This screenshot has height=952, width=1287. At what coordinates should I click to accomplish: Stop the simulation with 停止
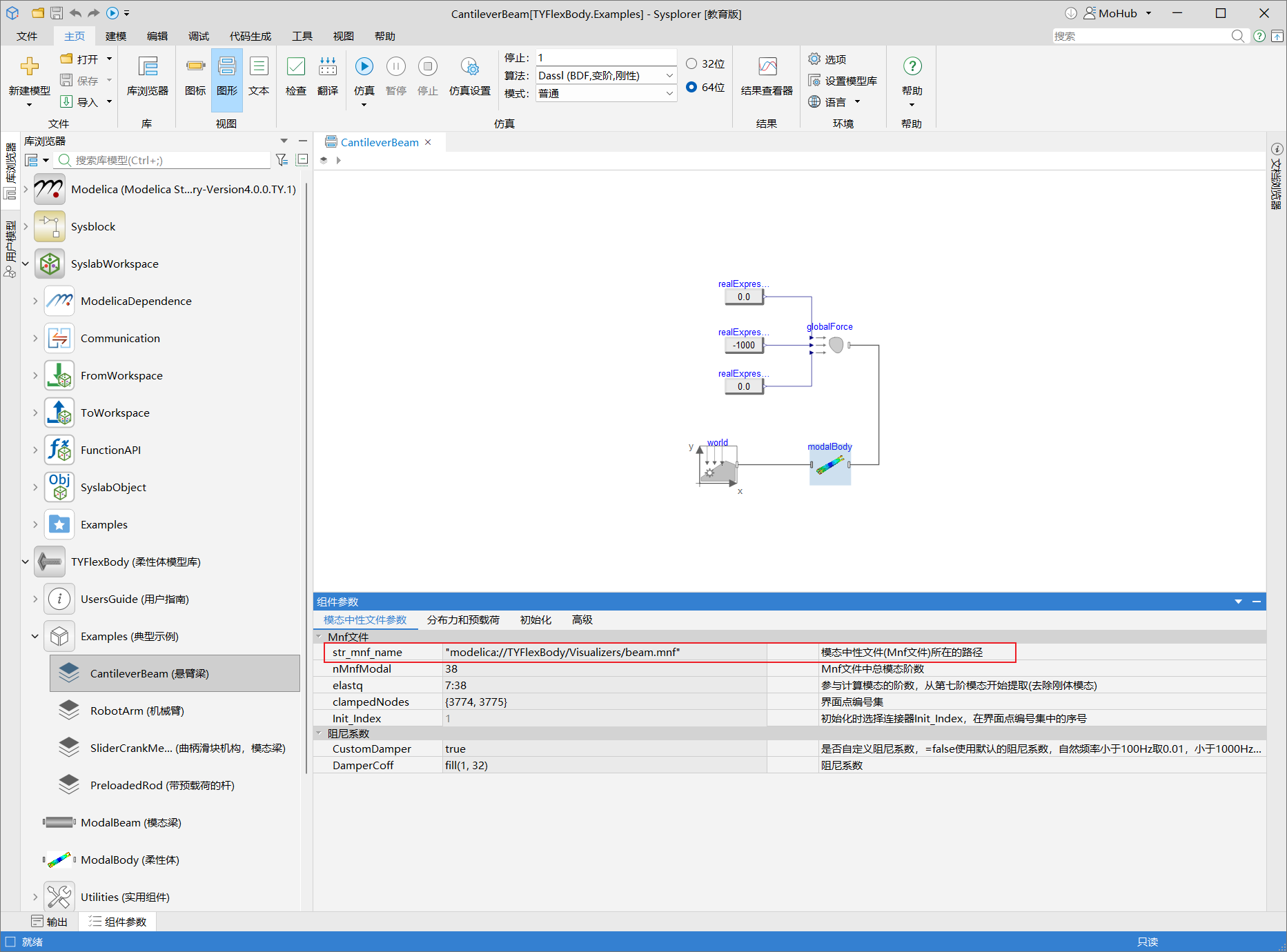pos(428,76)
